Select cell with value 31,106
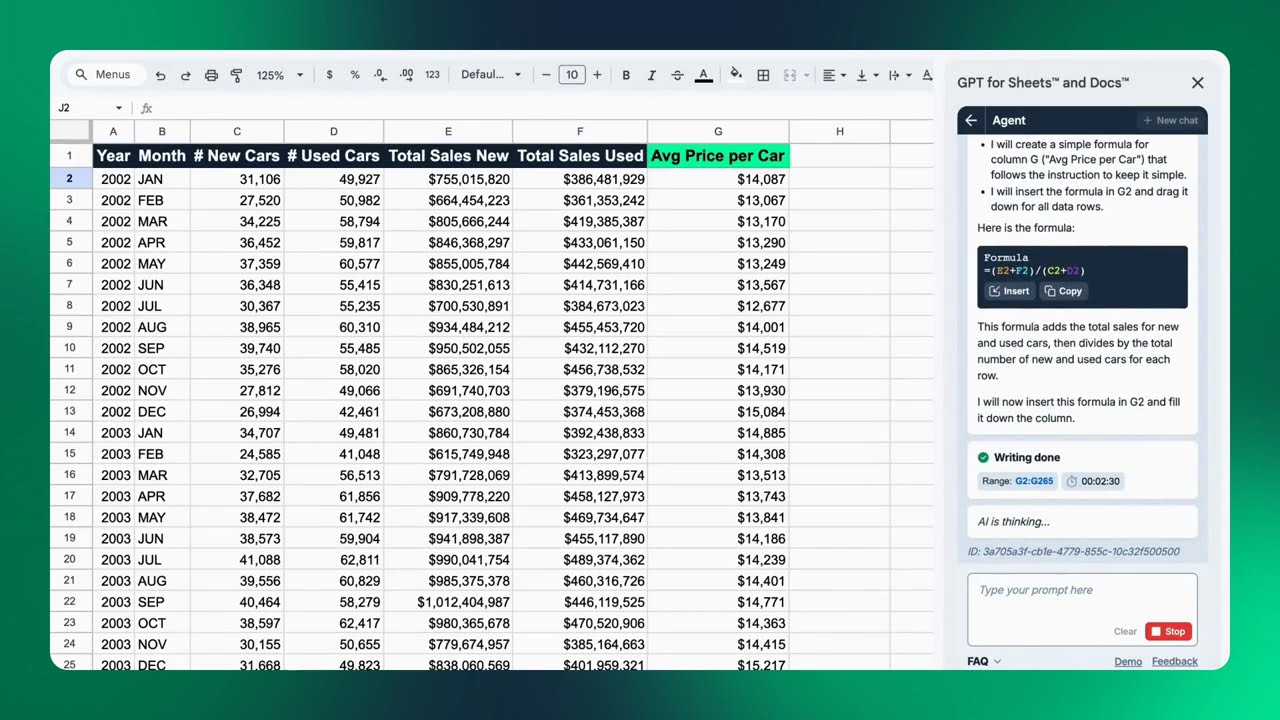 click(x=237, y=179)
